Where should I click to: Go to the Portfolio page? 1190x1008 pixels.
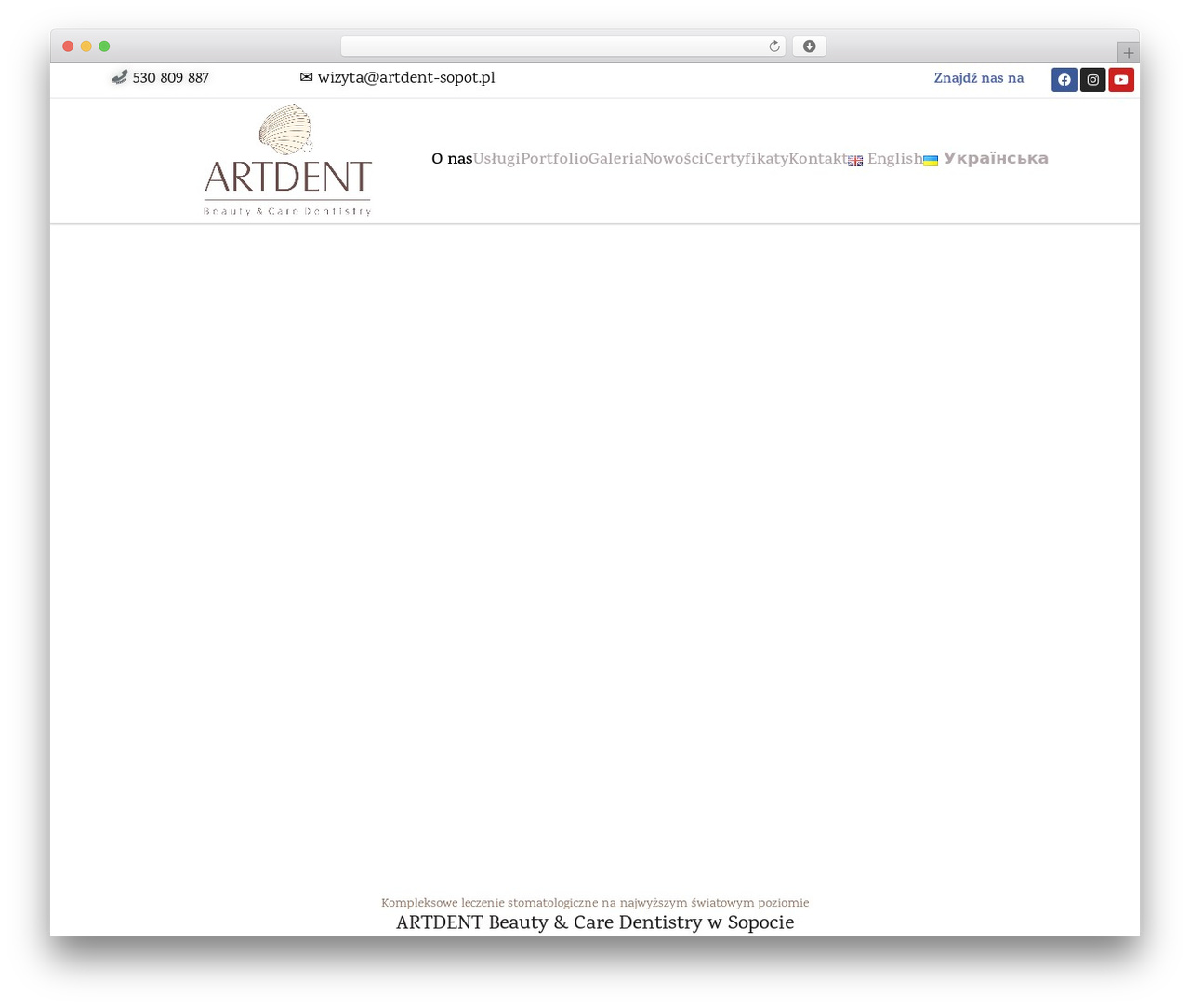point(554,159)
